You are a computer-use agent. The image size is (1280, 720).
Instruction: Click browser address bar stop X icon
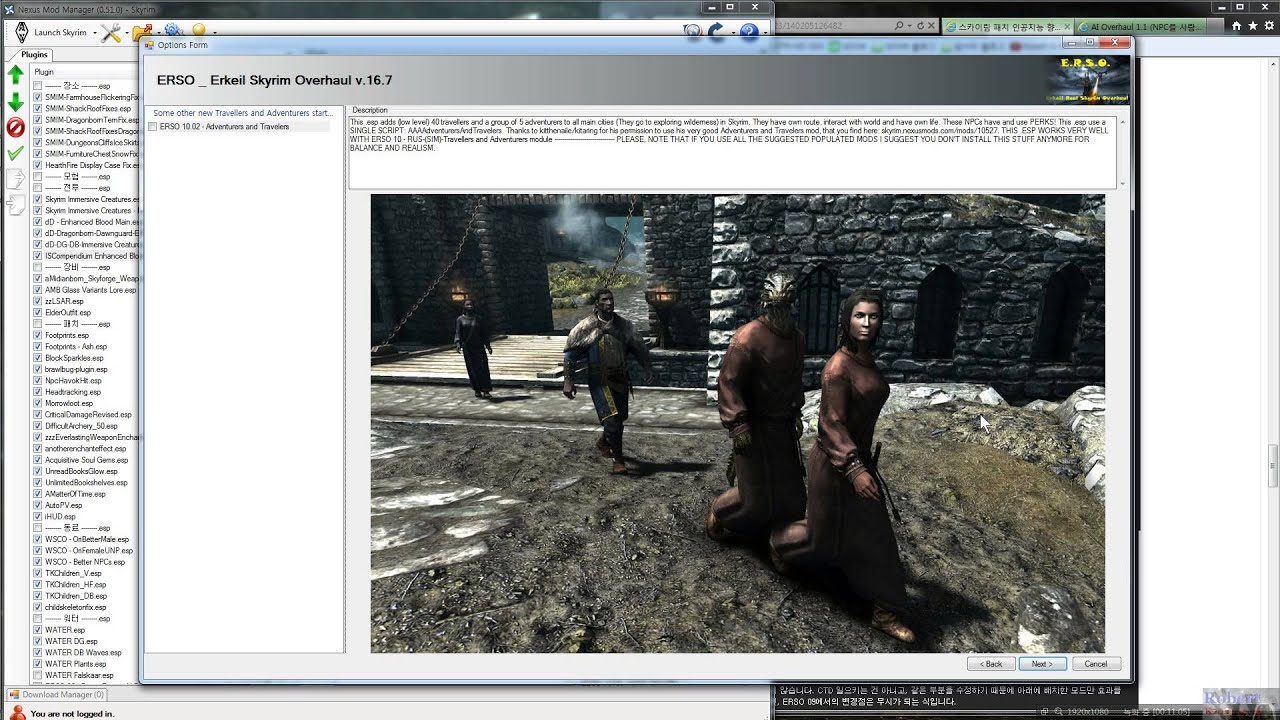point(933,26)
